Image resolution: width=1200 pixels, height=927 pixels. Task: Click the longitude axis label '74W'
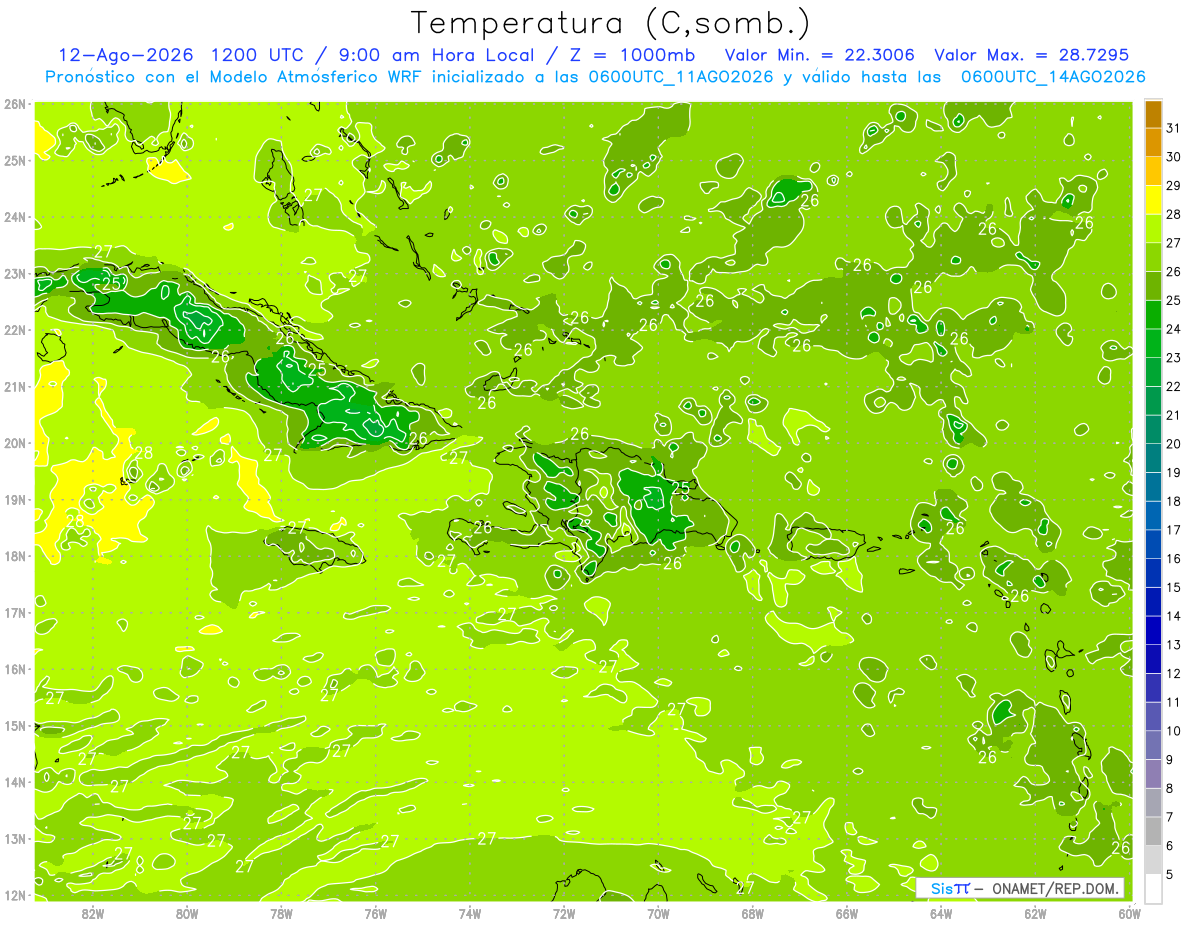tap(469, 914)
